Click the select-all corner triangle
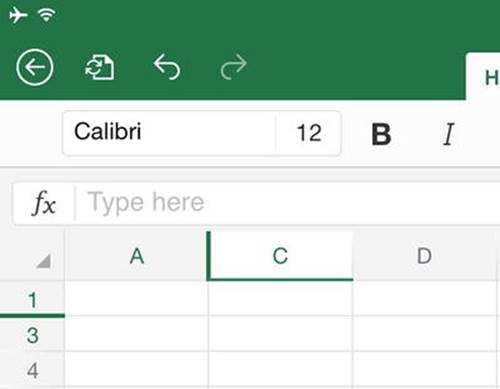Screen dimensions: 500x389 click(x=44, y=261)
